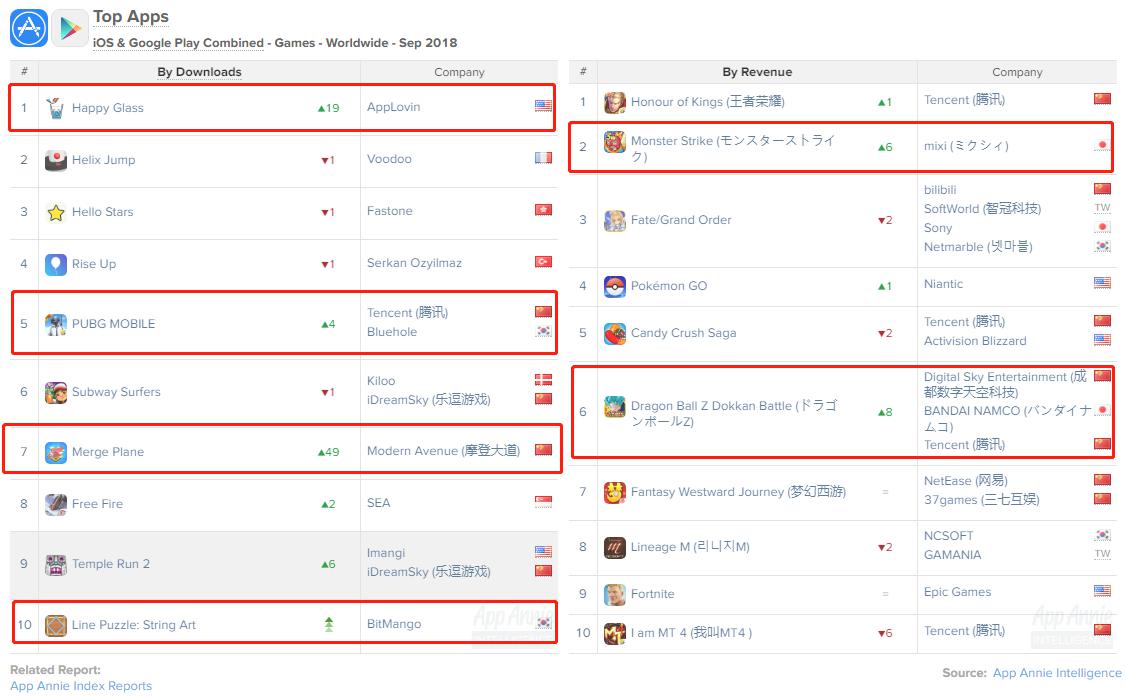
Task: Open the Google Play icon
Action: pyautogui.click(x=68, y=27)
